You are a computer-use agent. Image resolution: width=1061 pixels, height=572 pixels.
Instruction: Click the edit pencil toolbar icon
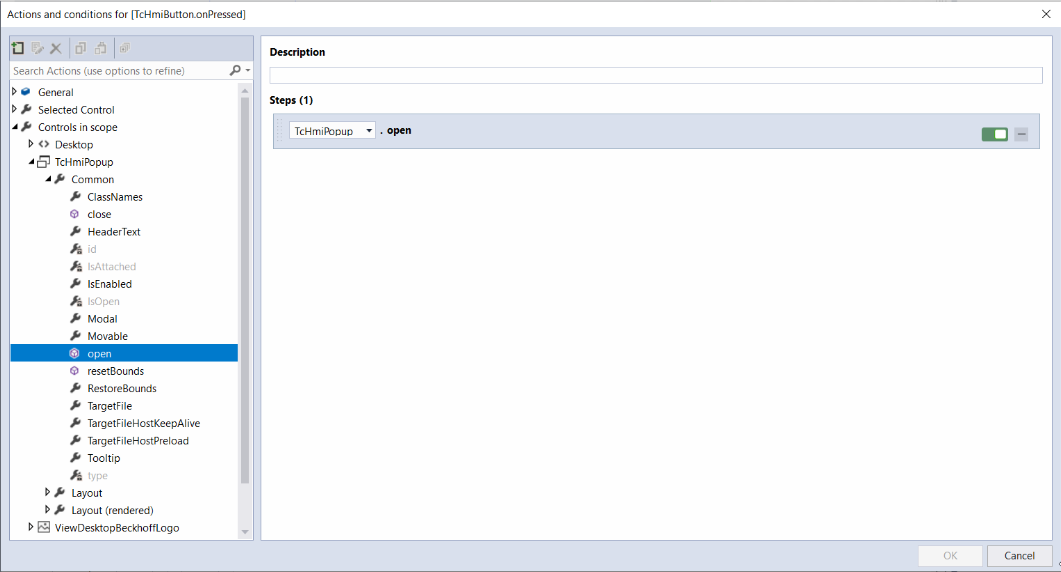pyautogui.click(x=37, y=48)
